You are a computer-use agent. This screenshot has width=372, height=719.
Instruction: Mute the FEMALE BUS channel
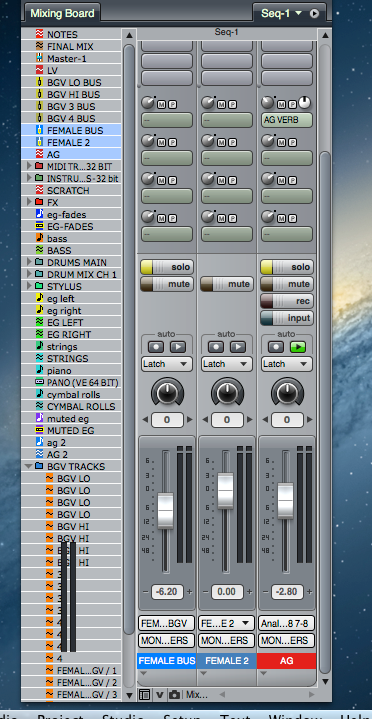tap(167, 284)
